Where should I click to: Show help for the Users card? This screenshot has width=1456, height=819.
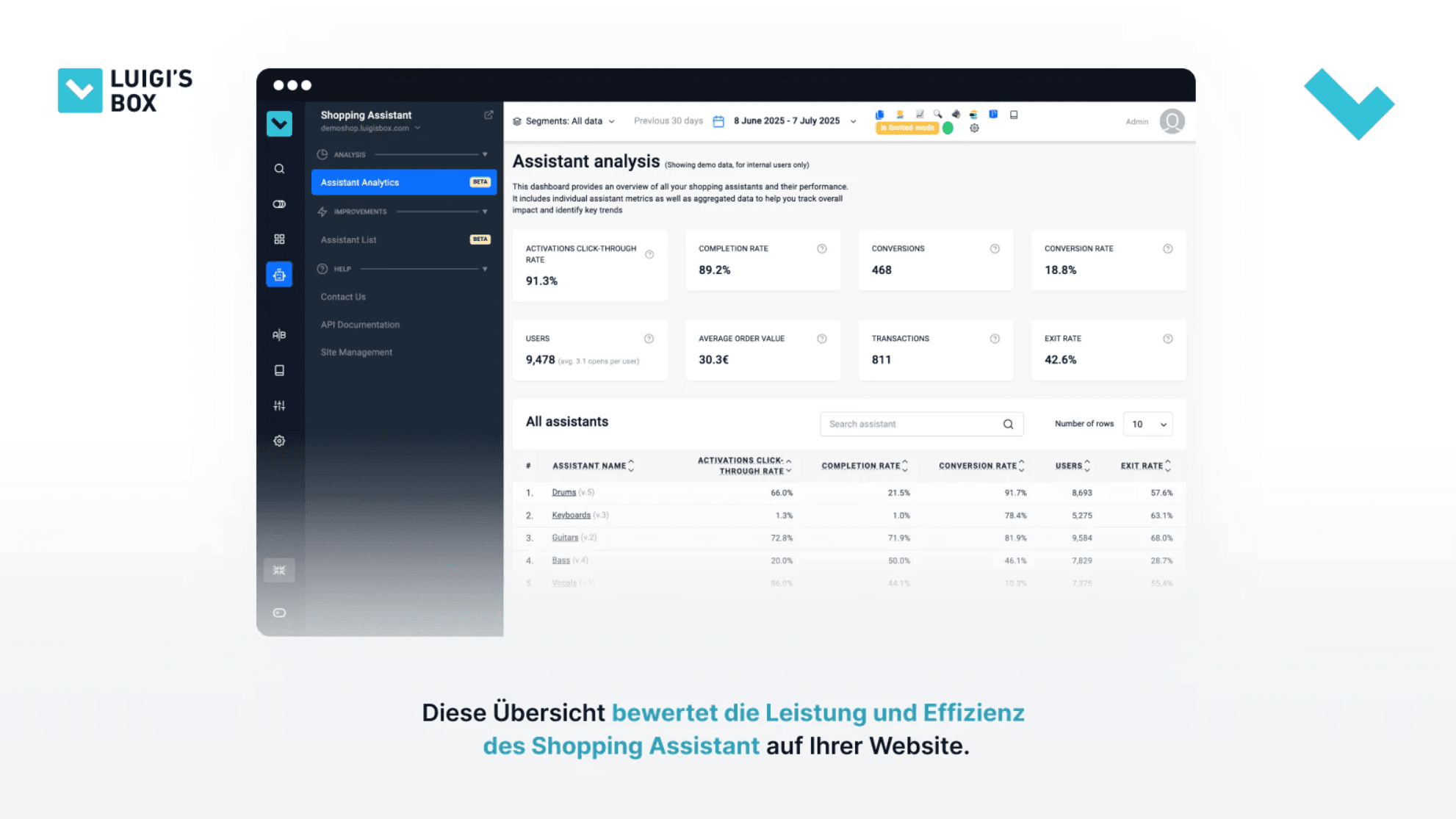(649, 339)
